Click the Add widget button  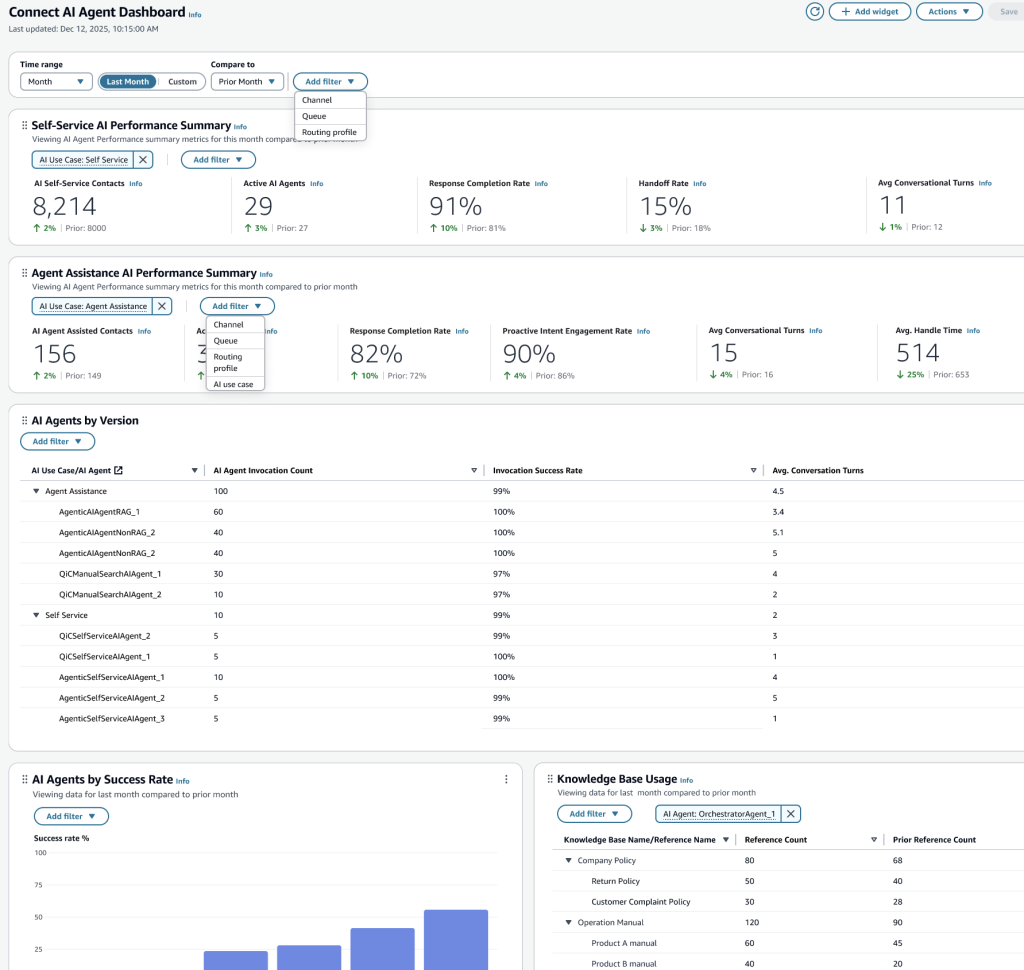(869, 11)
